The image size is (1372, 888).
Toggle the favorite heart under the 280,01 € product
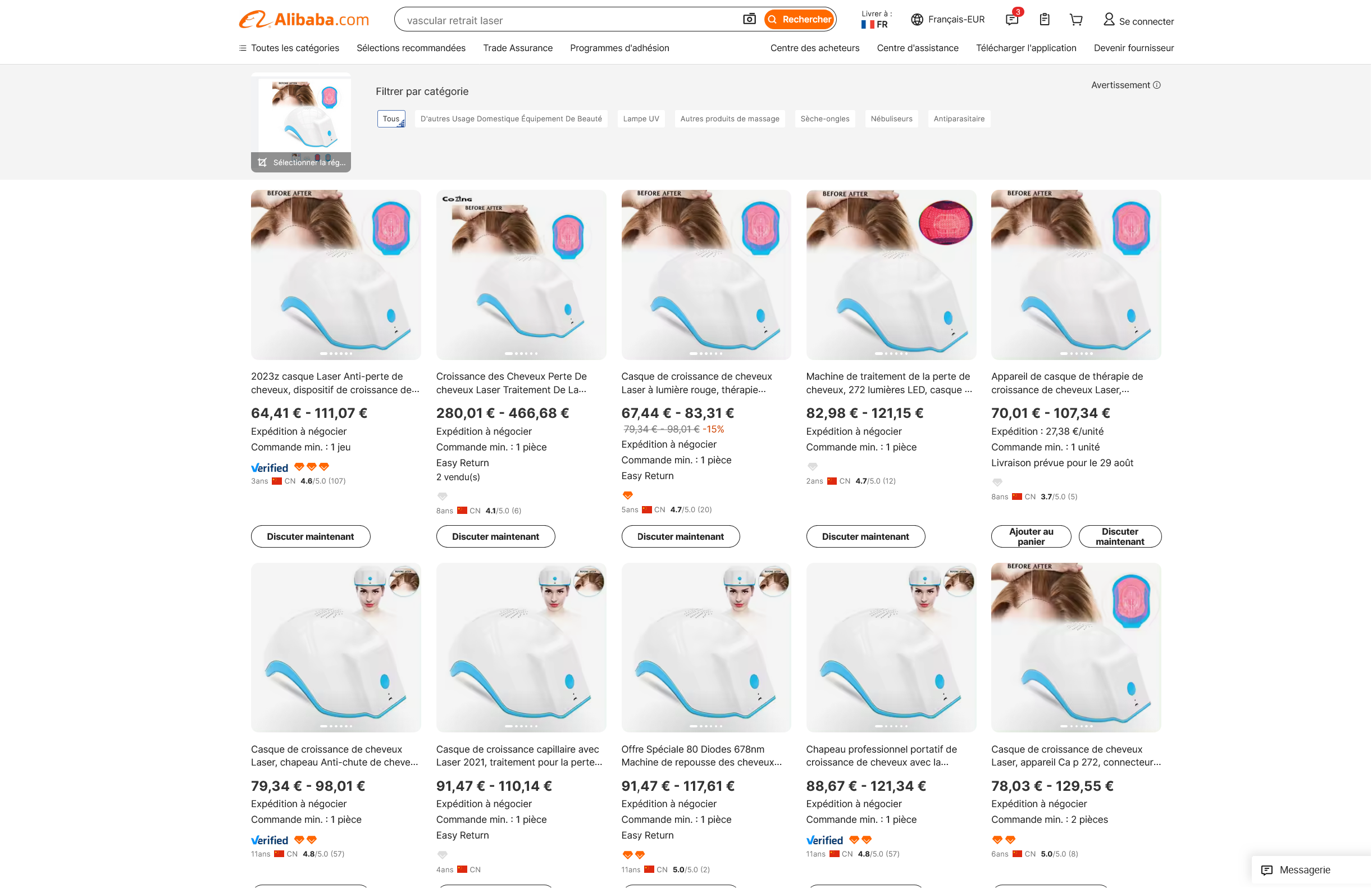click(x=442, y=496)
